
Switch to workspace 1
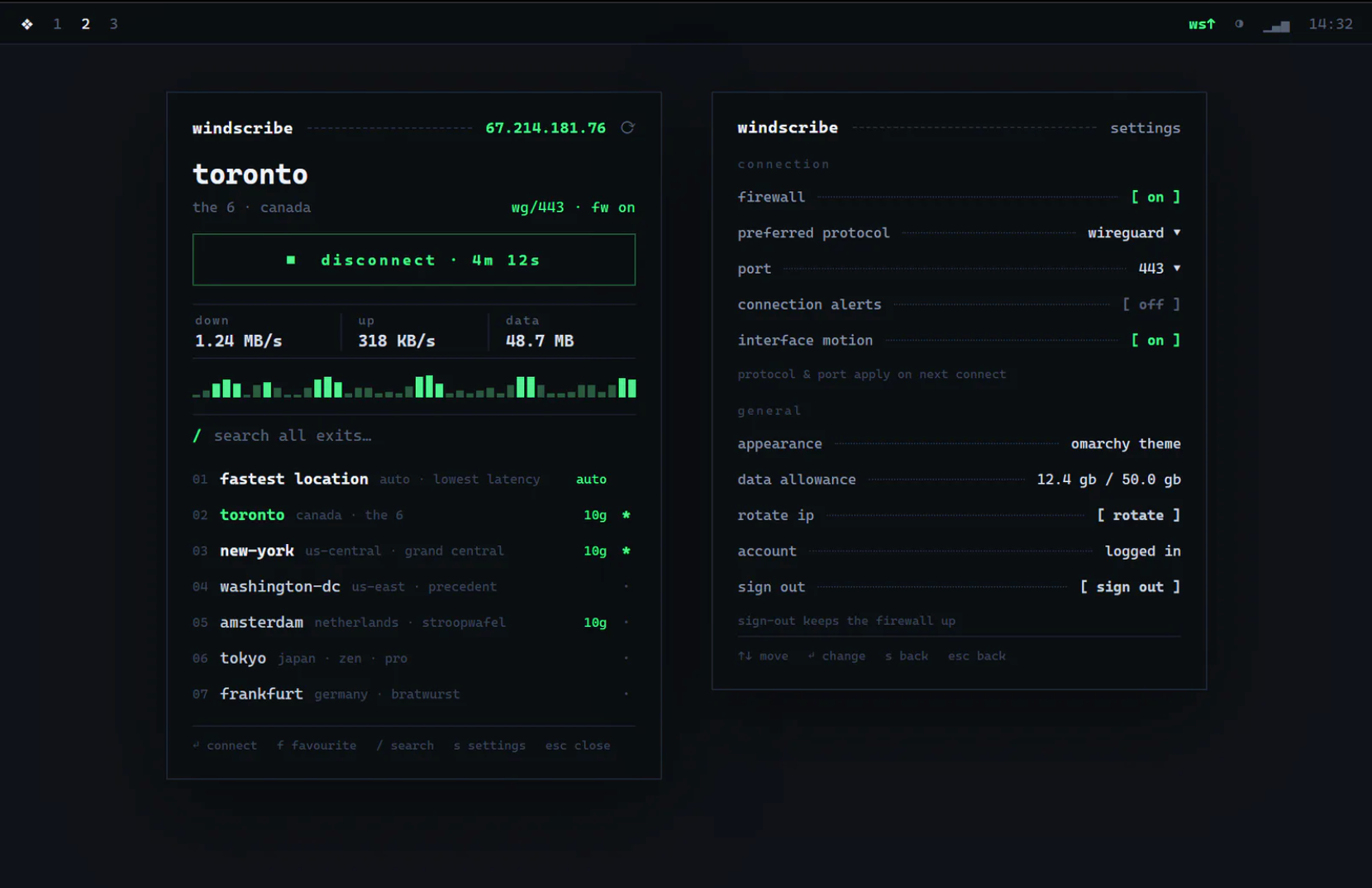click(x=57, y=24)
